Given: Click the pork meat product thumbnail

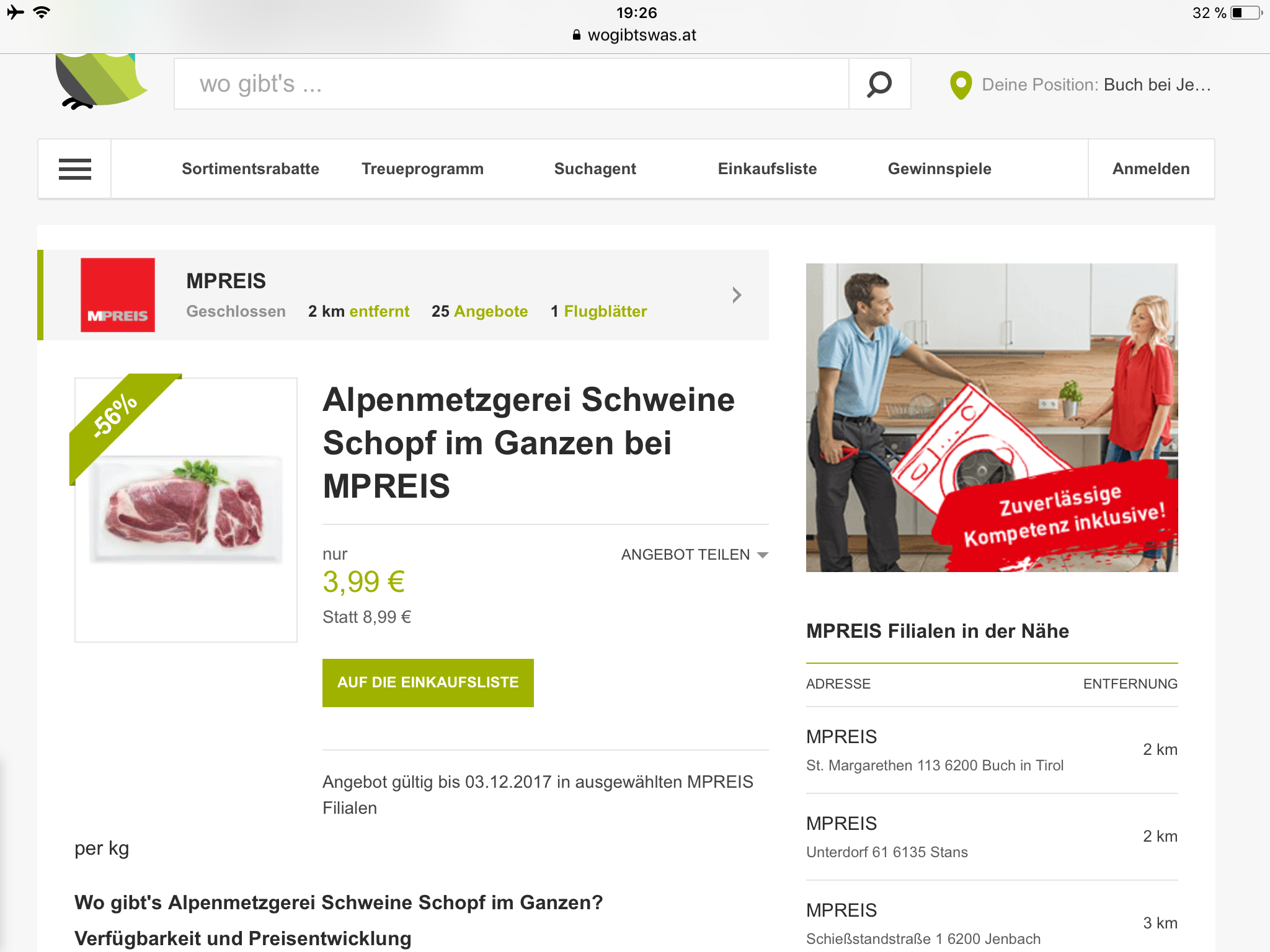Looking at the screenshot, I should point(186,509).
